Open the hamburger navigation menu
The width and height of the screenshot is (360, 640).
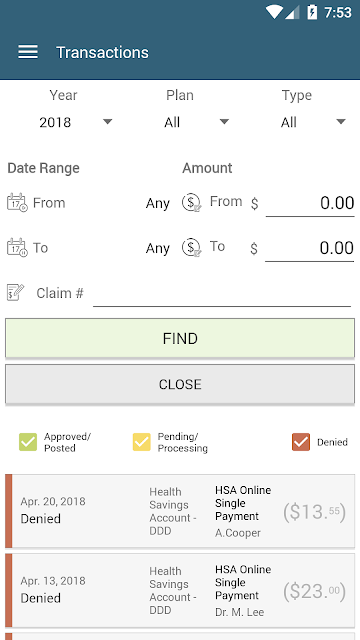(28, 52)
